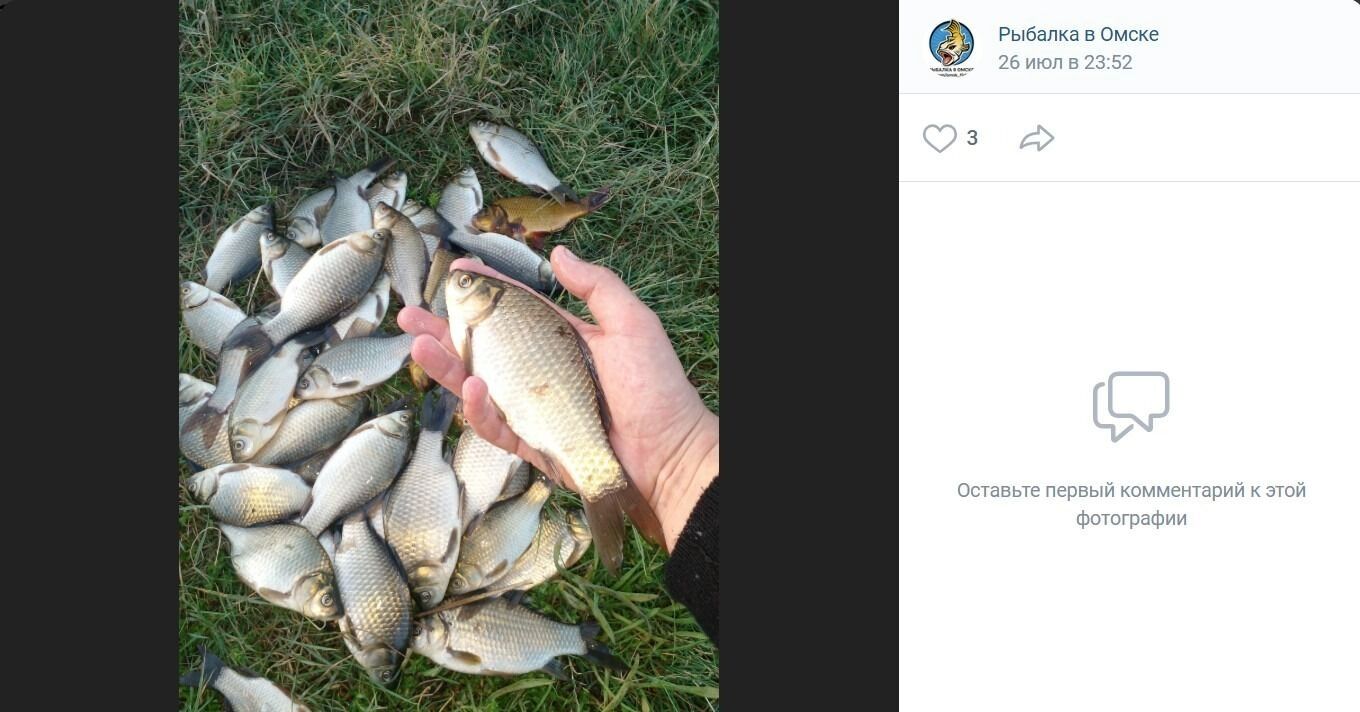Click the black sleeve at photo edge

695,560
